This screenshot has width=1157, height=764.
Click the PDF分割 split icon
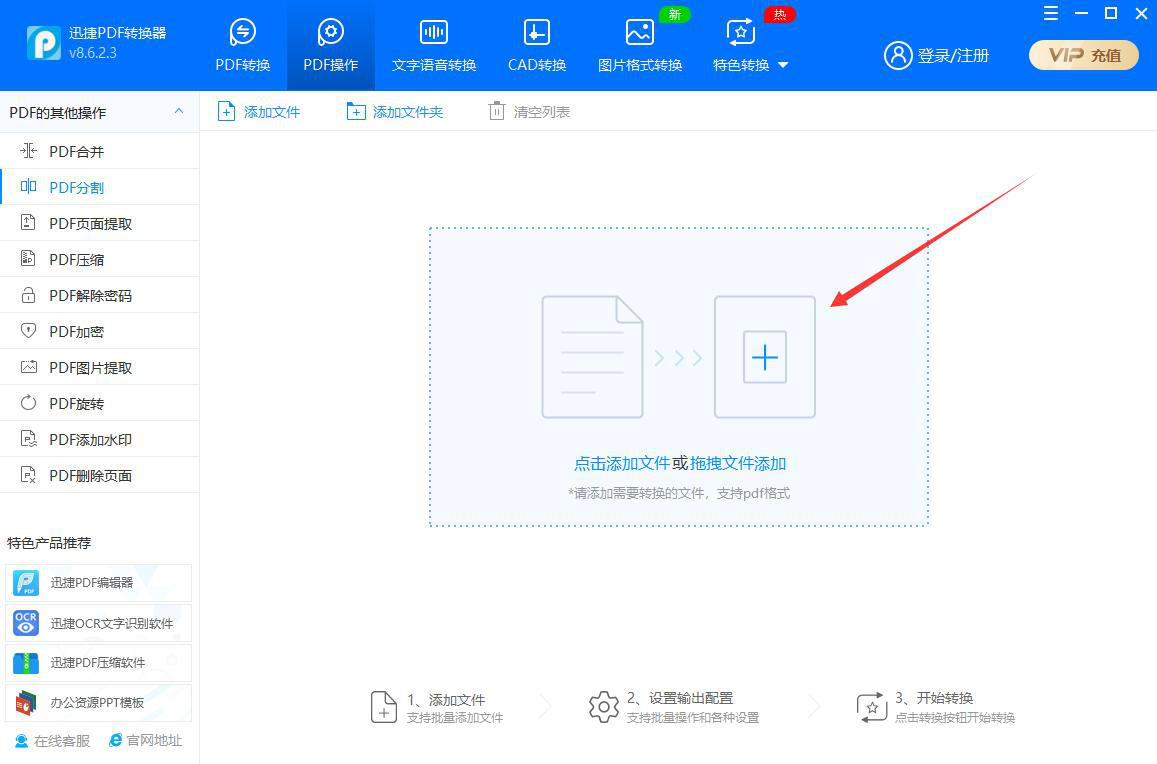pos(28,186)
